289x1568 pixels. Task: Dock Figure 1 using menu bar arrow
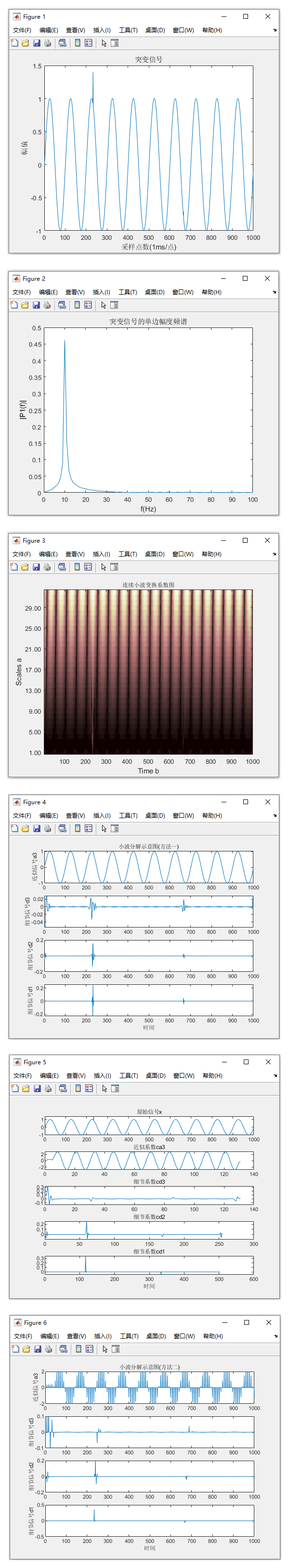[275, 30]
